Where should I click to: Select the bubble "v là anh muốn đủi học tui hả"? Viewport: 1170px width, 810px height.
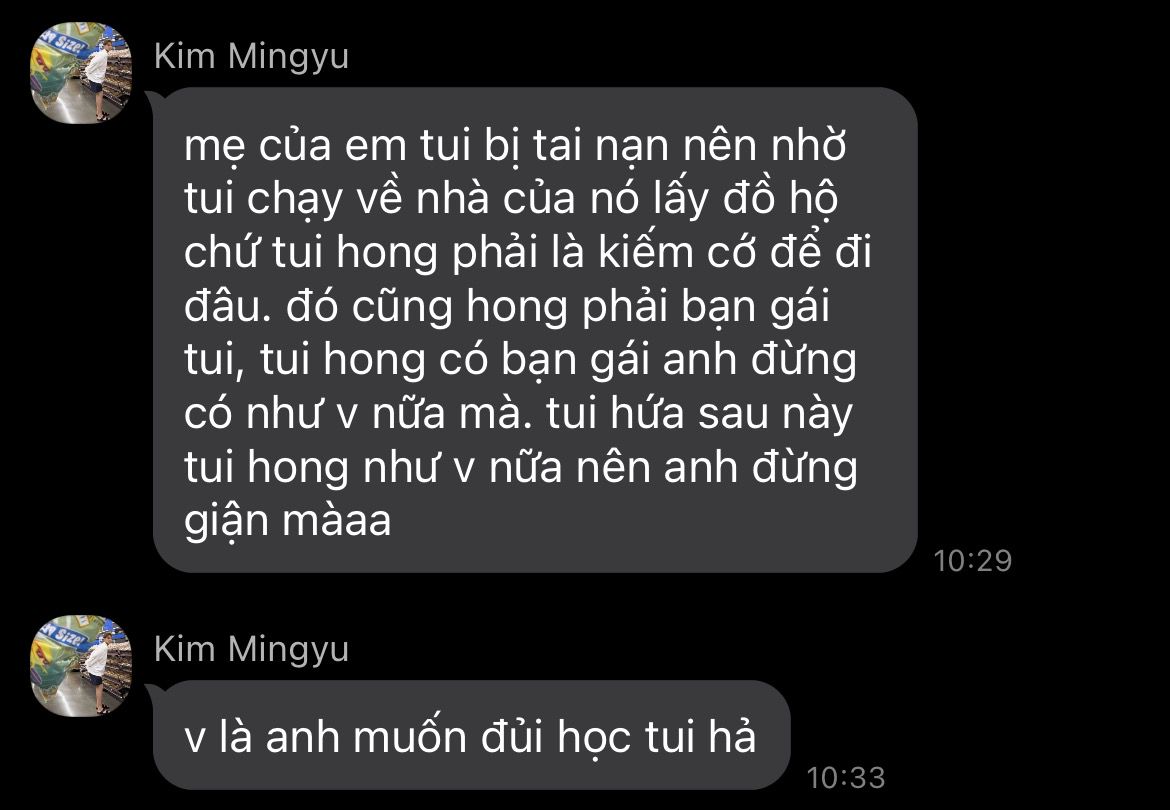(x=471, y=735)
